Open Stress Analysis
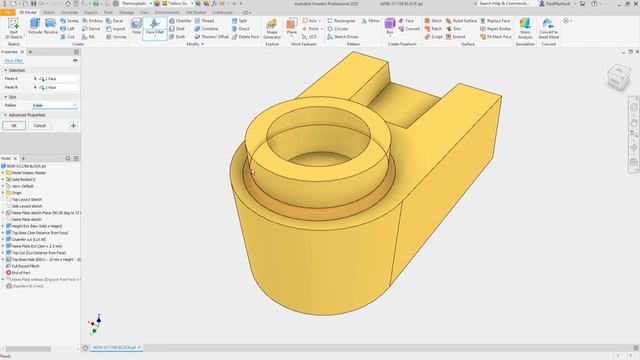The width and height of the screenshot is (640, 360). click(x=525, y=29)
